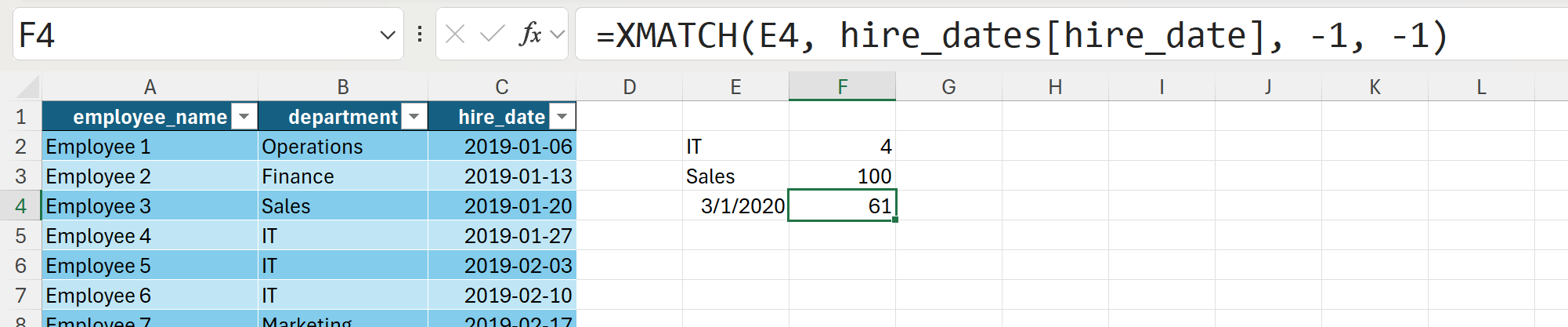This screenshot has height=327, width=1568.
Task: Select column H header
Action: 1055,86
